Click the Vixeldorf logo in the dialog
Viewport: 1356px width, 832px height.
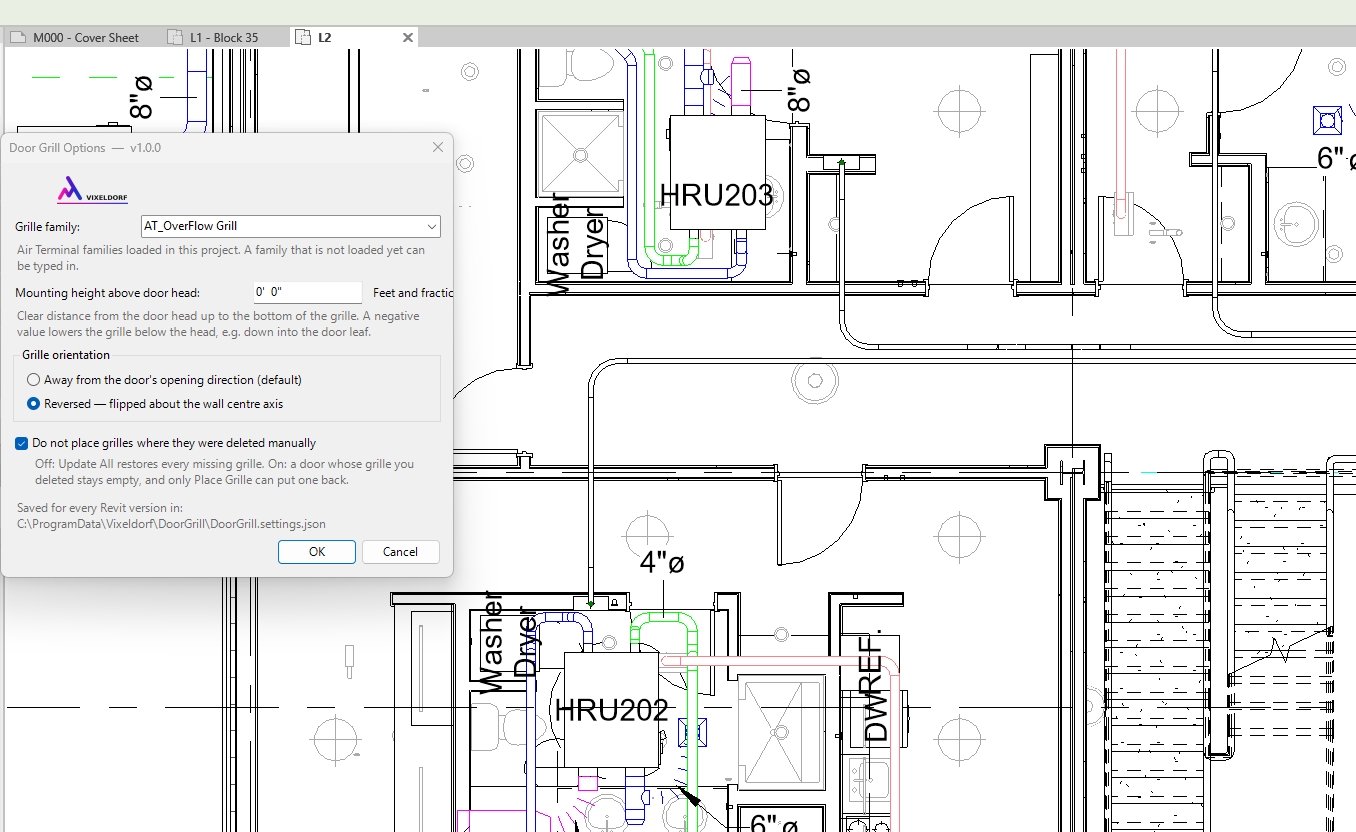click(x=92, y=190)
